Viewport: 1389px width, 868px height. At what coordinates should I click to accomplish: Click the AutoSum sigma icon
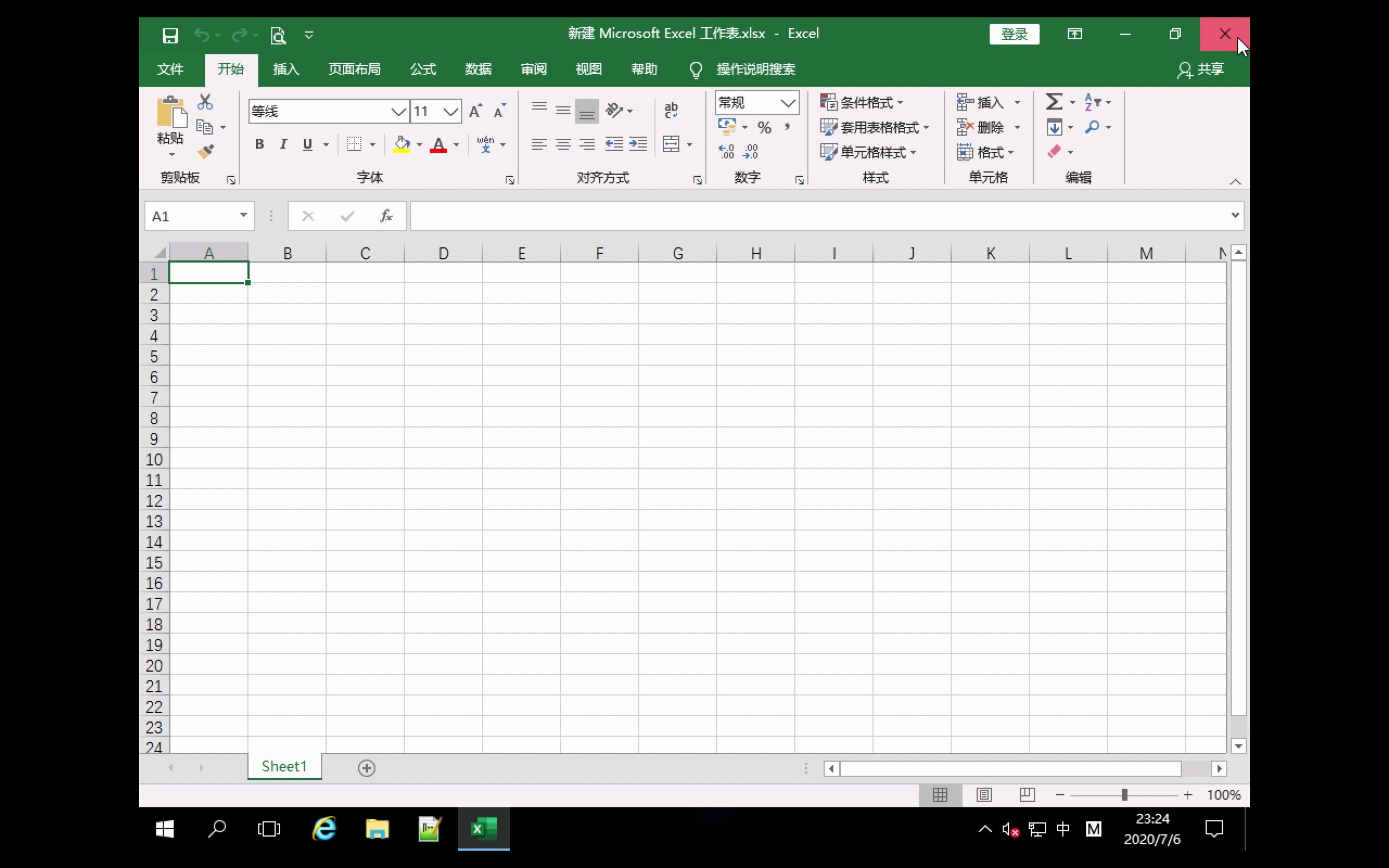[x=1054, y=101]
